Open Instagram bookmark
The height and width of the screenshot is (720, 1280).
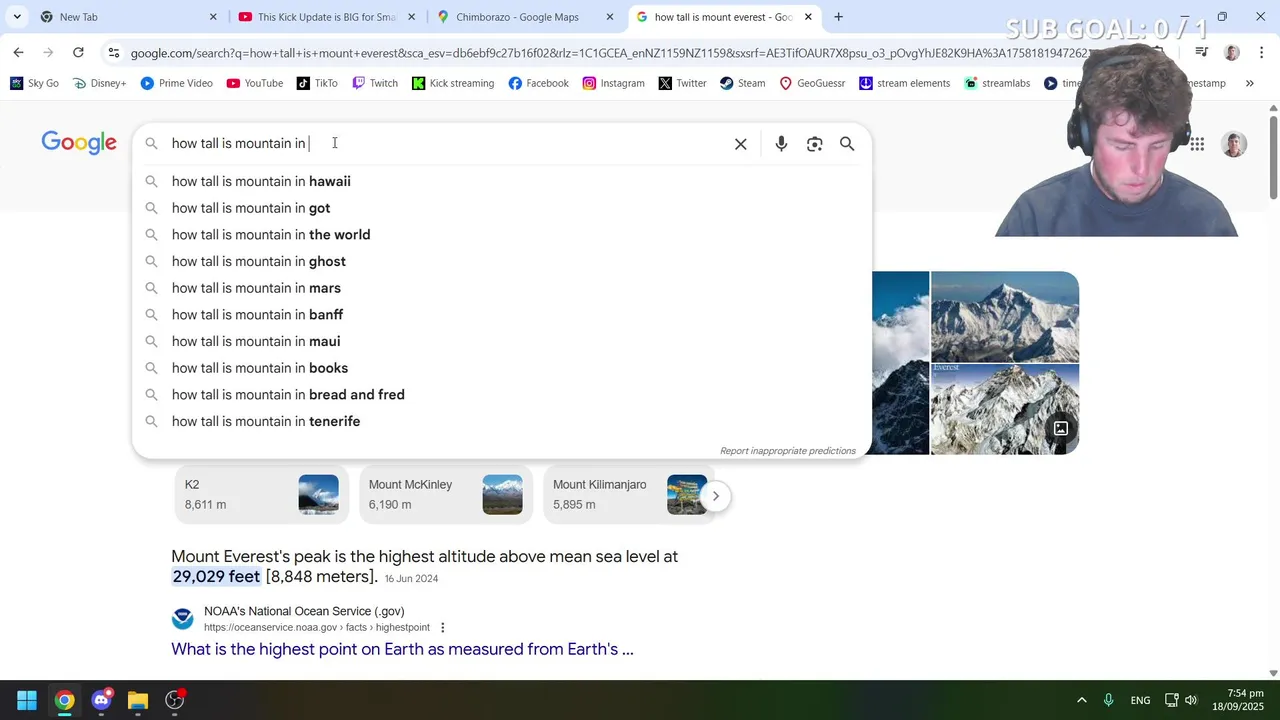614,83
